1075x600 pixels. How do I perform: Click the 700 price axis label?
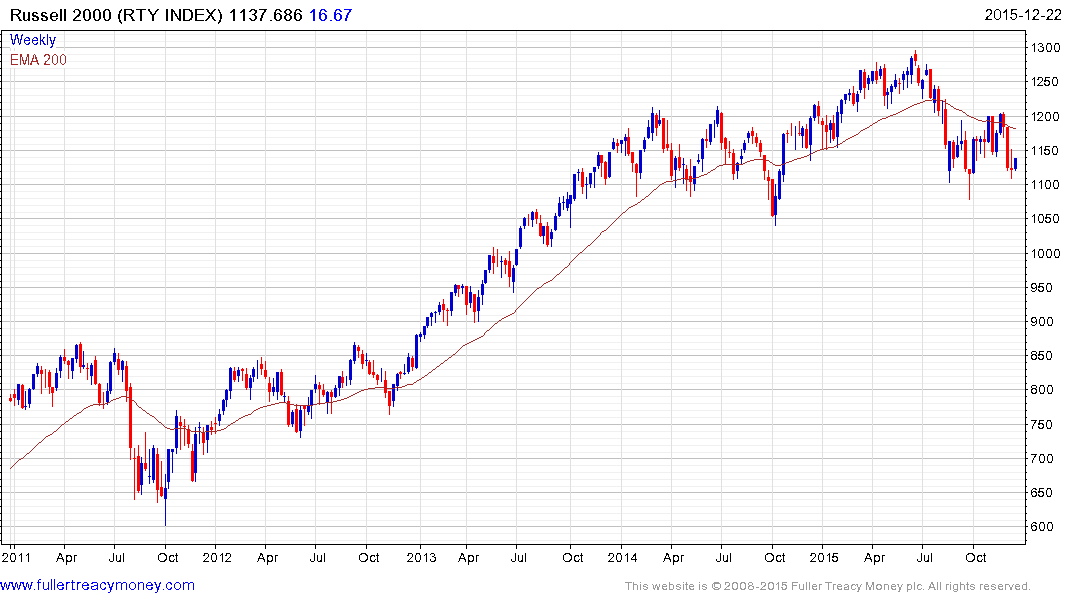tap(1043, 459)
